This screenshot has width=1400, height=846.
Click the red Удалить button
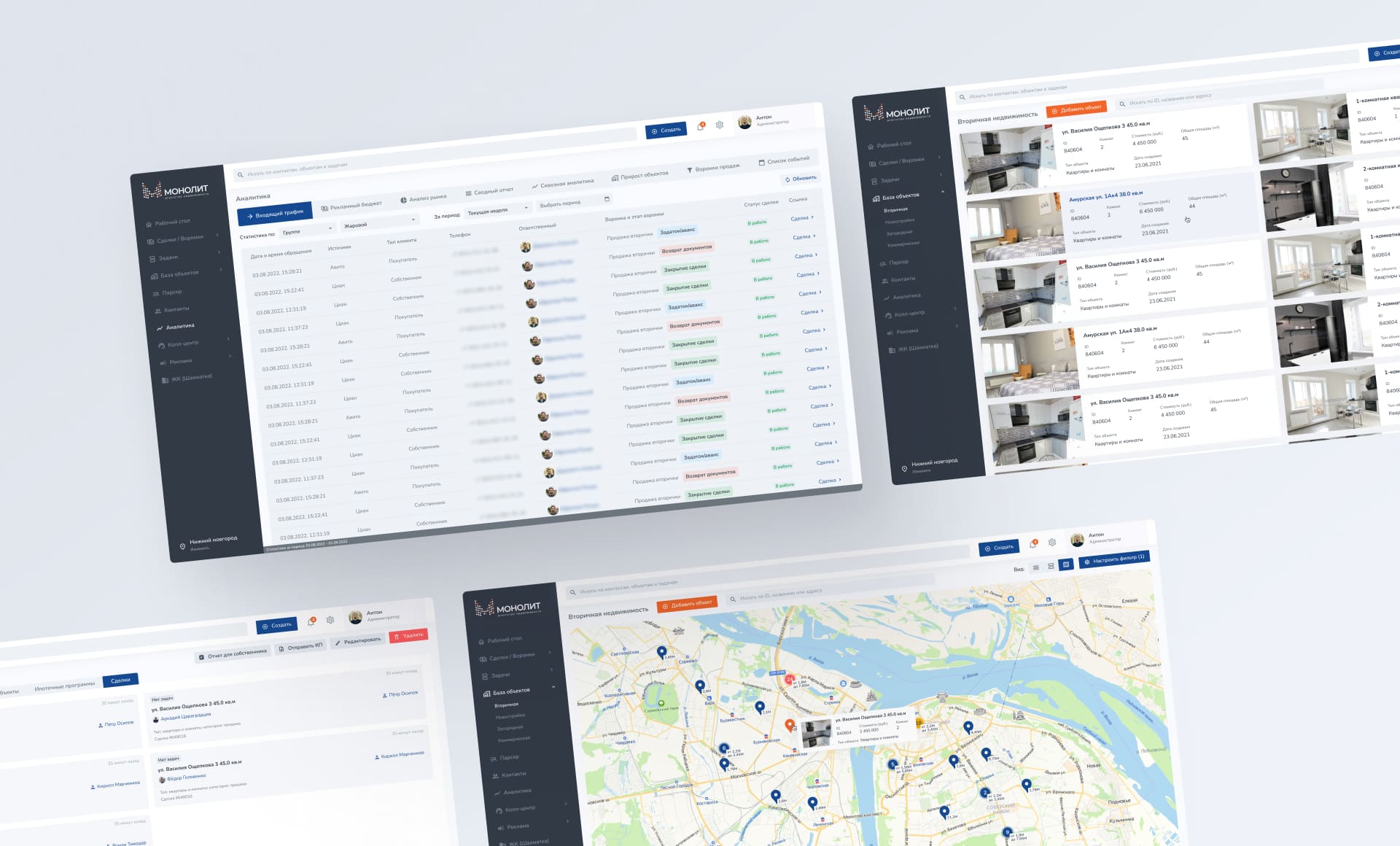click(x=408, y=636)
